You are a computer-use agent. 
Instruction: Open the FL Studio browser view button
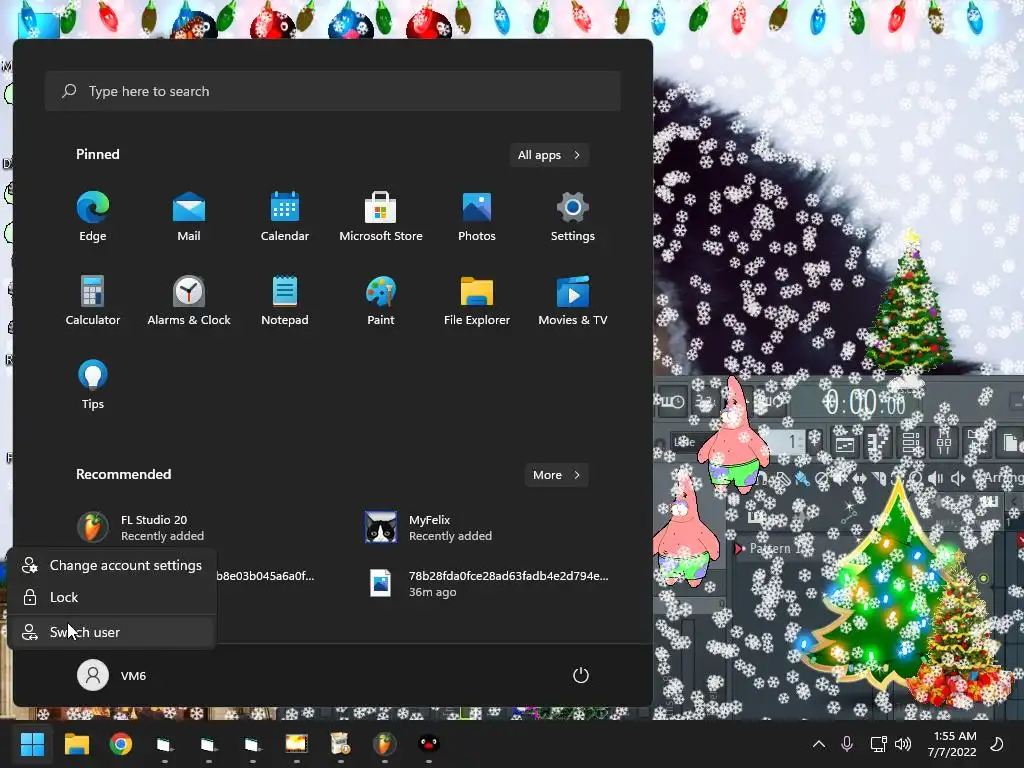[x=977, y=443]
